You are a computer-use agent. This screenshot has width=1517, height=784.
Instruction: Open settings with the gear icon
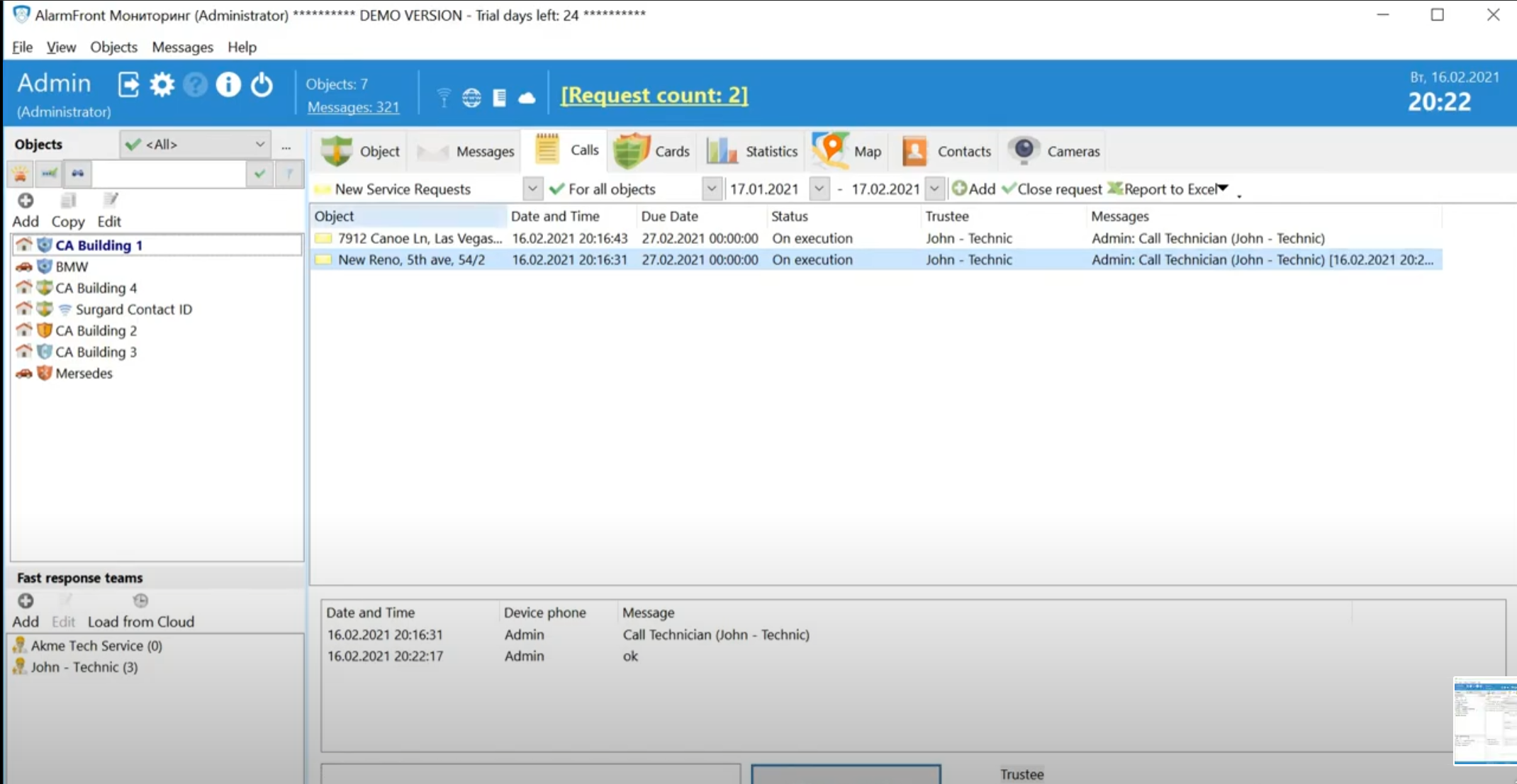point(162,84)
